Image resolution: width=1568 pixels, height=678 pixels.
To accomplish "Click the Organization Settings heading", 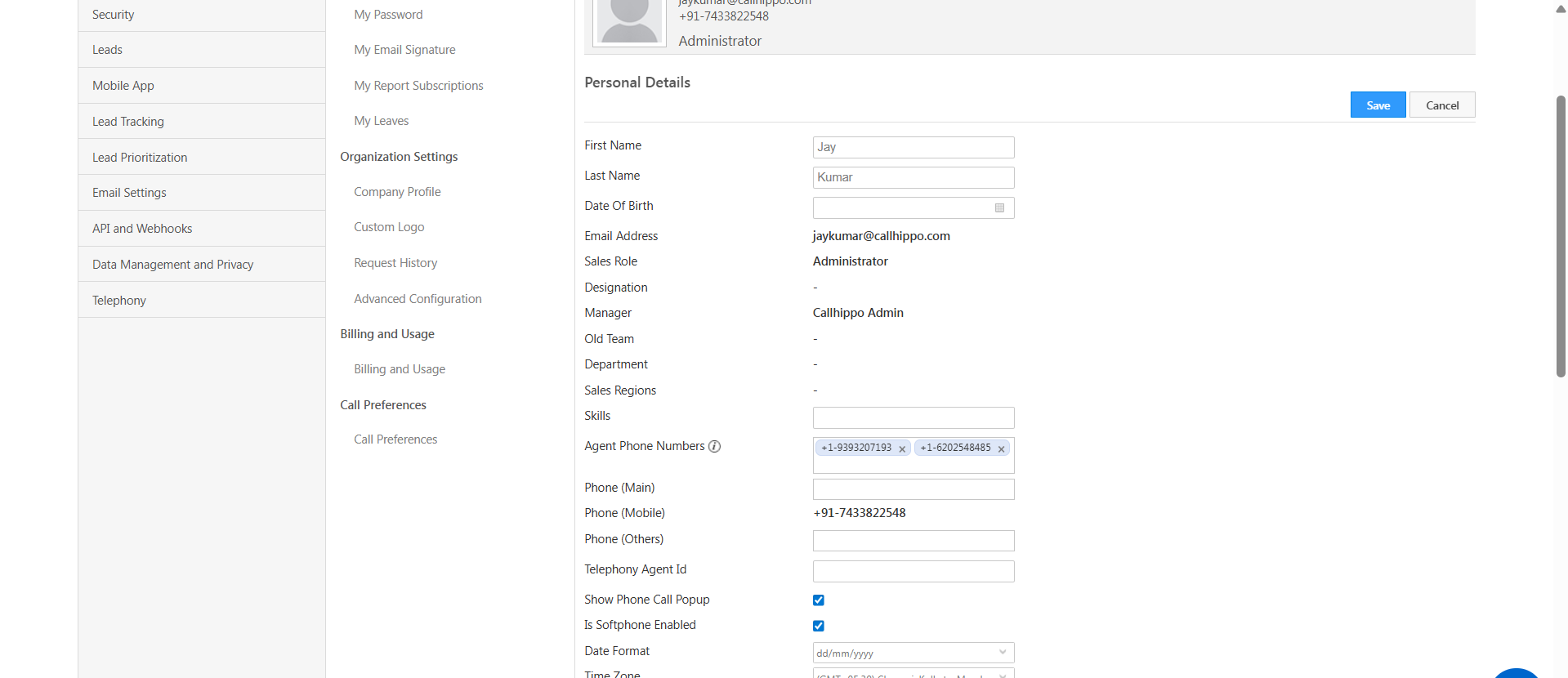I will (399, 157).
